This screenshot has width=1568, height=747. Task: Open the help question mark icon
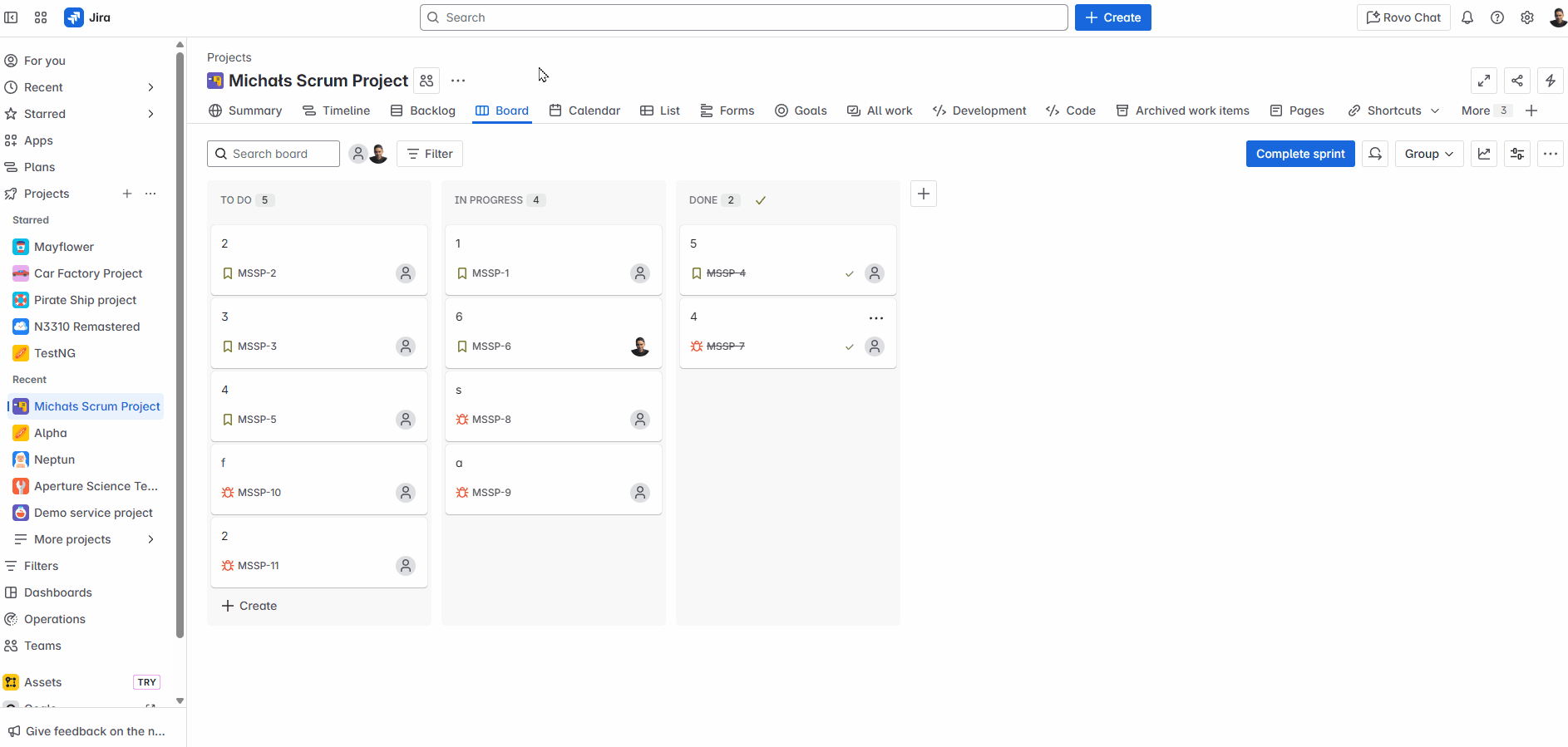pos(1497,17)
